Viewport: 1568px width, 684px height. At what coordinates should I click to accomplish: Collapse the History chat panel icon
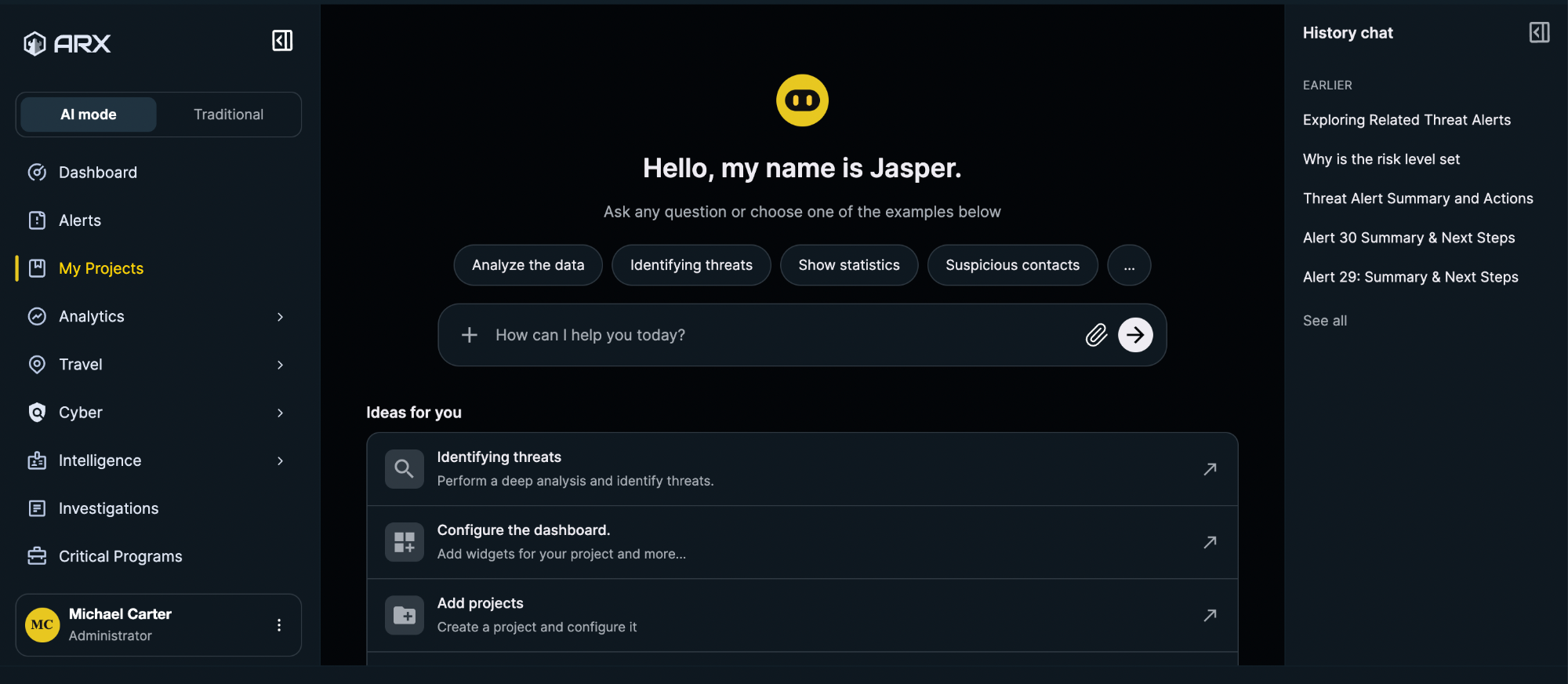click(x=1539, y=32)
